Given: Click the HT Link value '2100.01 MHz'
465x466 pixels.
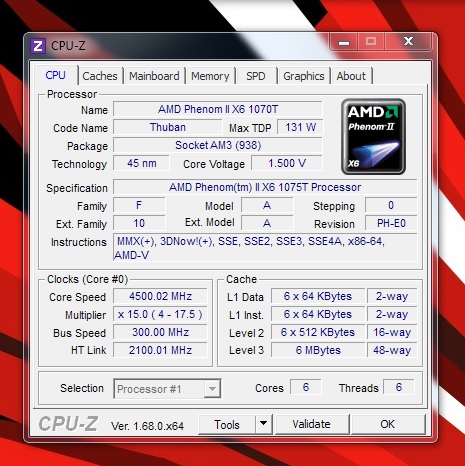Looking at the screenshot, I should [160, 350].
